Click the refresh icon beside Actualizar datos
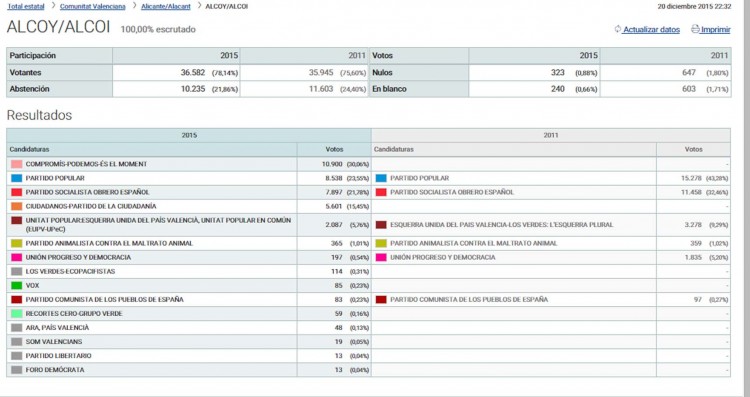Viewport: 750px width, 397px height. [618, 29]
